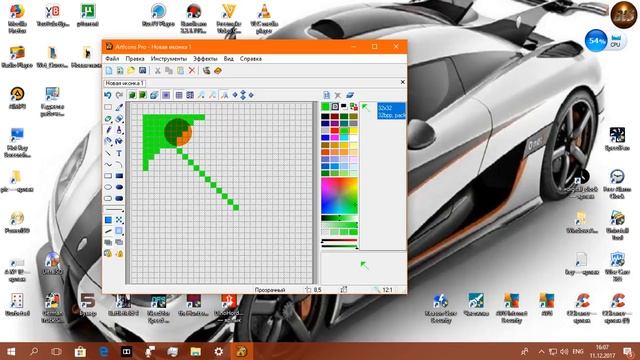
Task: Select the solid blue square brush mode
Action: (x=108, y=220)
